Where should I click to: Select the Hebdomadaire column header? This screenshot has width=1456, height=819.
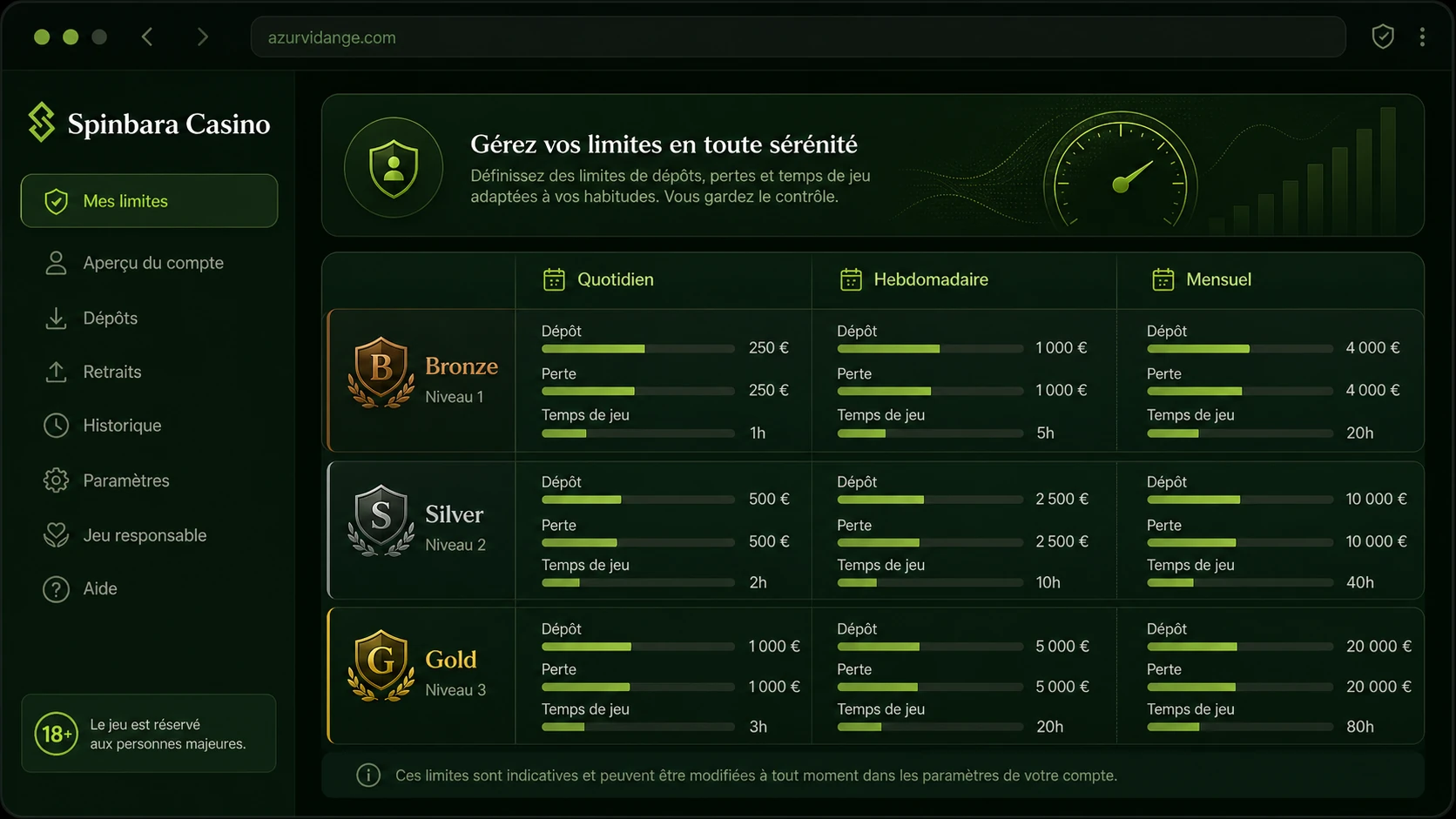(x=913, y=279)
